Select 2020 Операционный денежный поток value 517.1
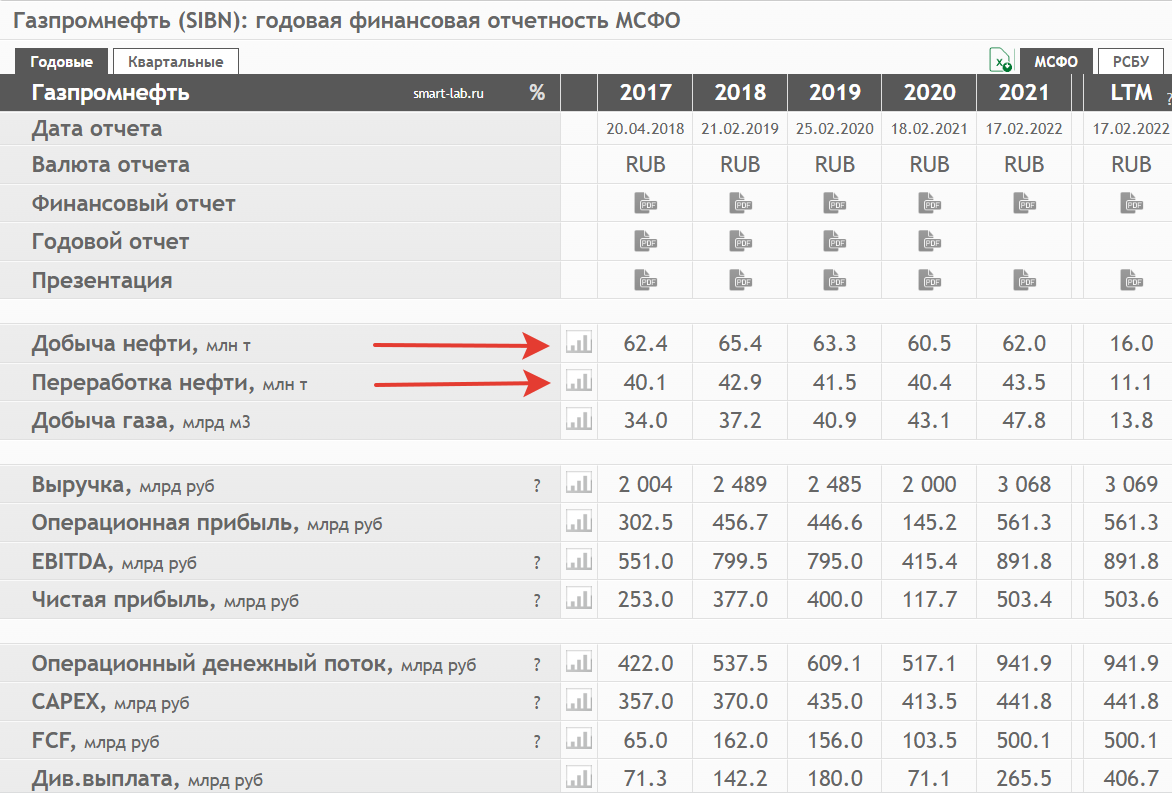This screenshot has width=1172, height=793. (929, 664)
